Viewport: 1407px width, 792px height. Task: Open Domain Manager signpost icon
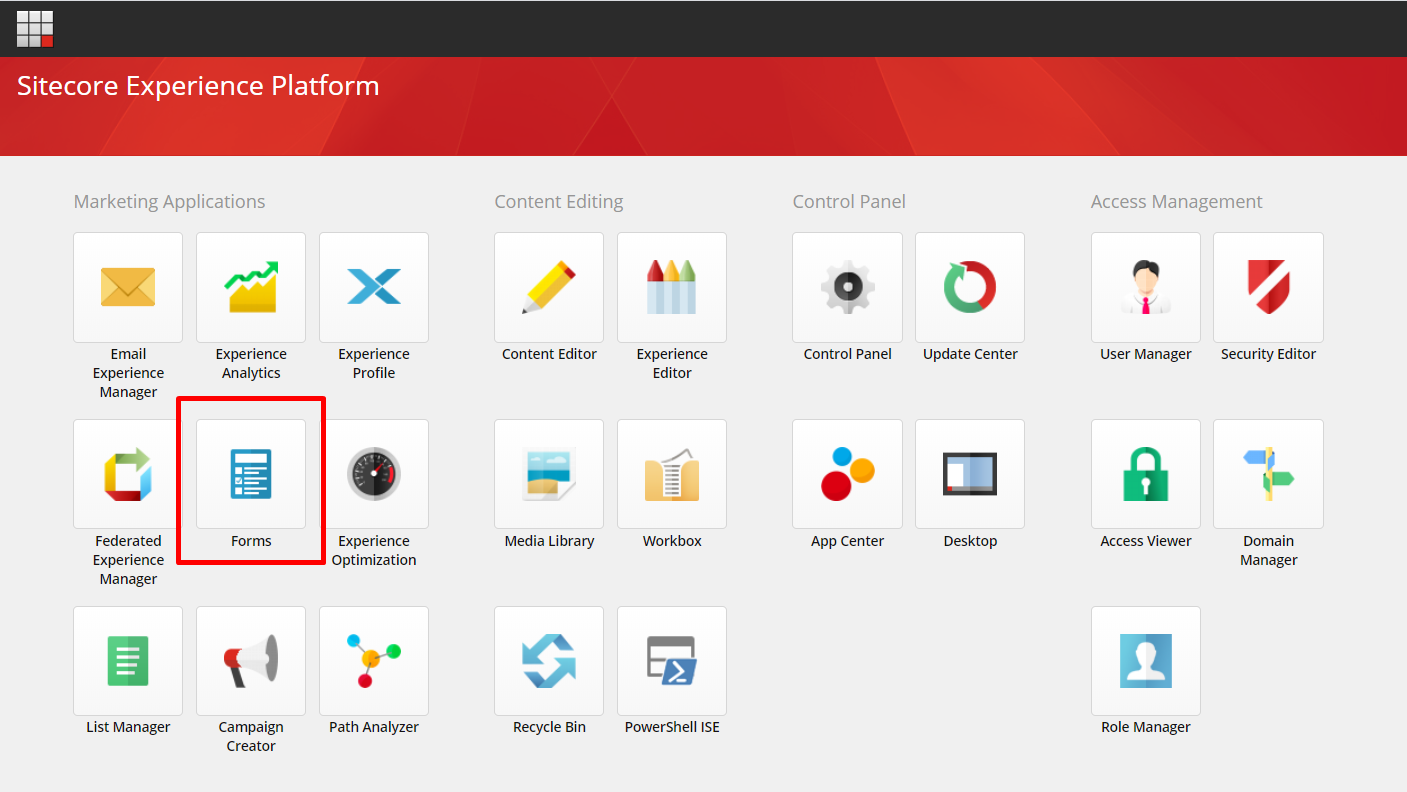(1268, 474)
